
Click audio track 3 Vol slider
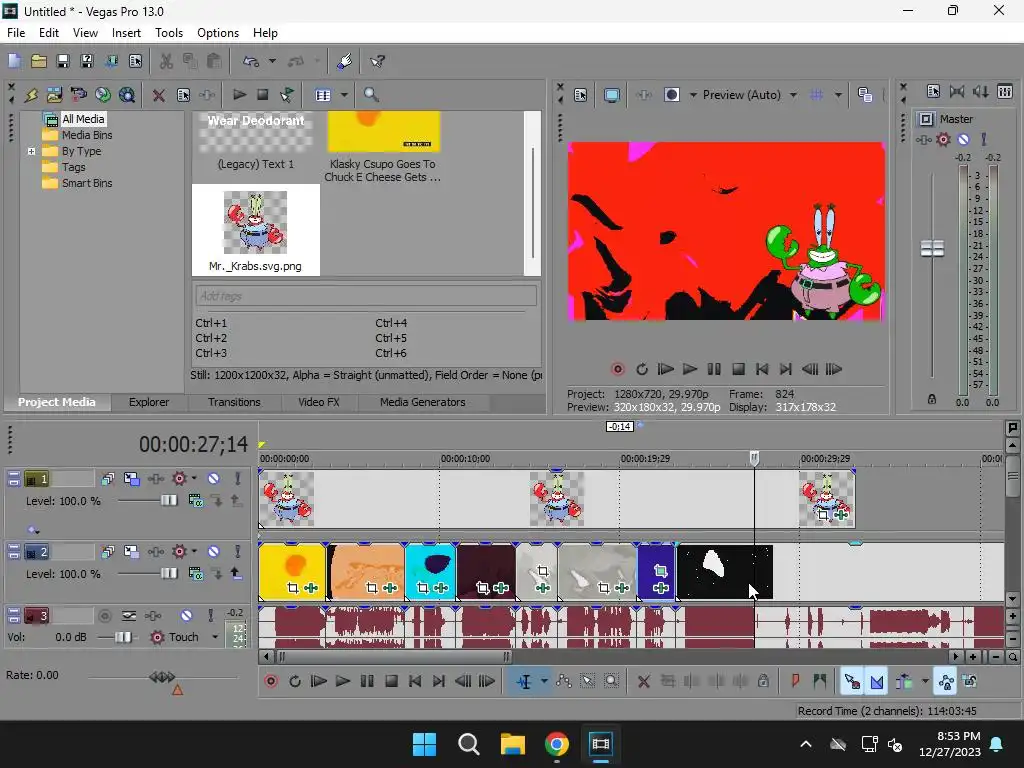[122, 637]
